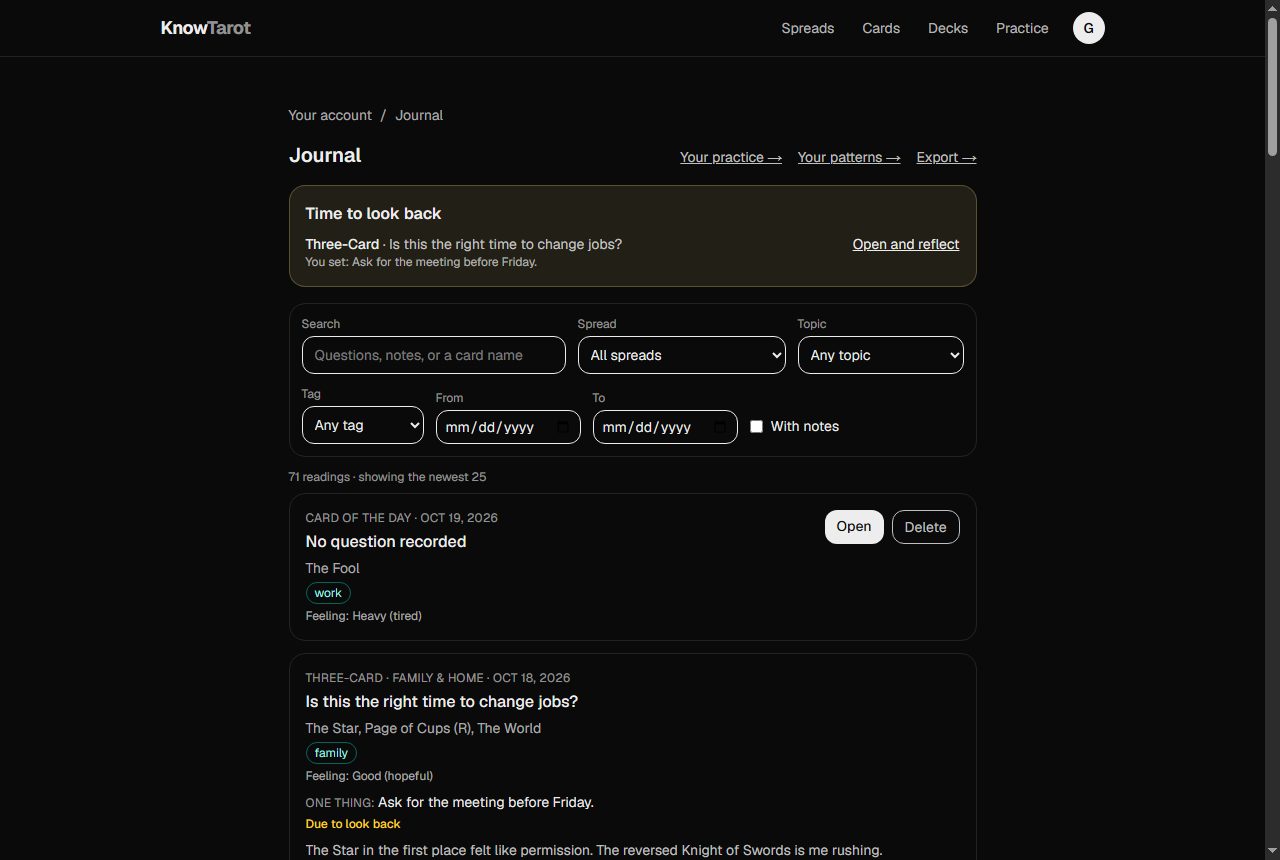Image resolution: width=1280 pixels, height=860 pixels.
Task: Click the family tag chip
Action: [x=331, y=753]
